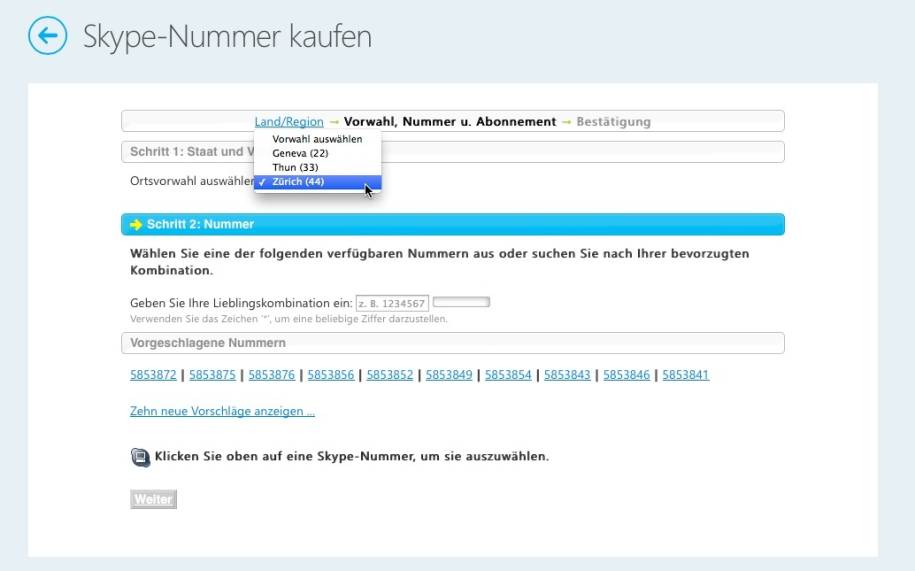Image resolution: width=915 pixels, height=571 pixels.
Task: Click the Weiter button
Action: pos(153,499)
